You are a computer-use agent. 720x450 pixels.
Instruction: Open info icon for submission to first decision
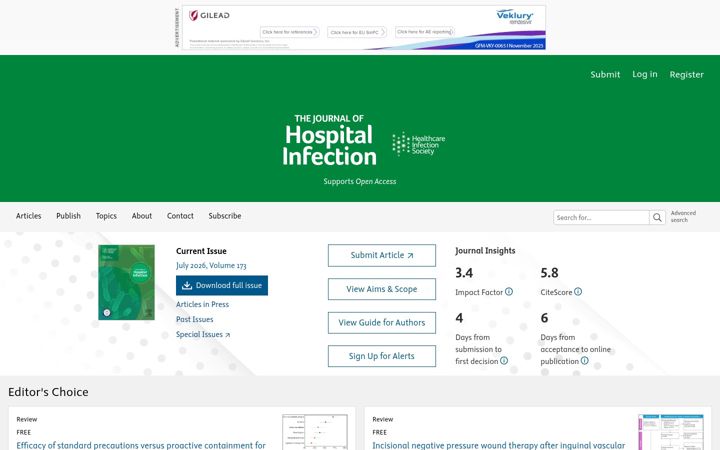(504, 360)
